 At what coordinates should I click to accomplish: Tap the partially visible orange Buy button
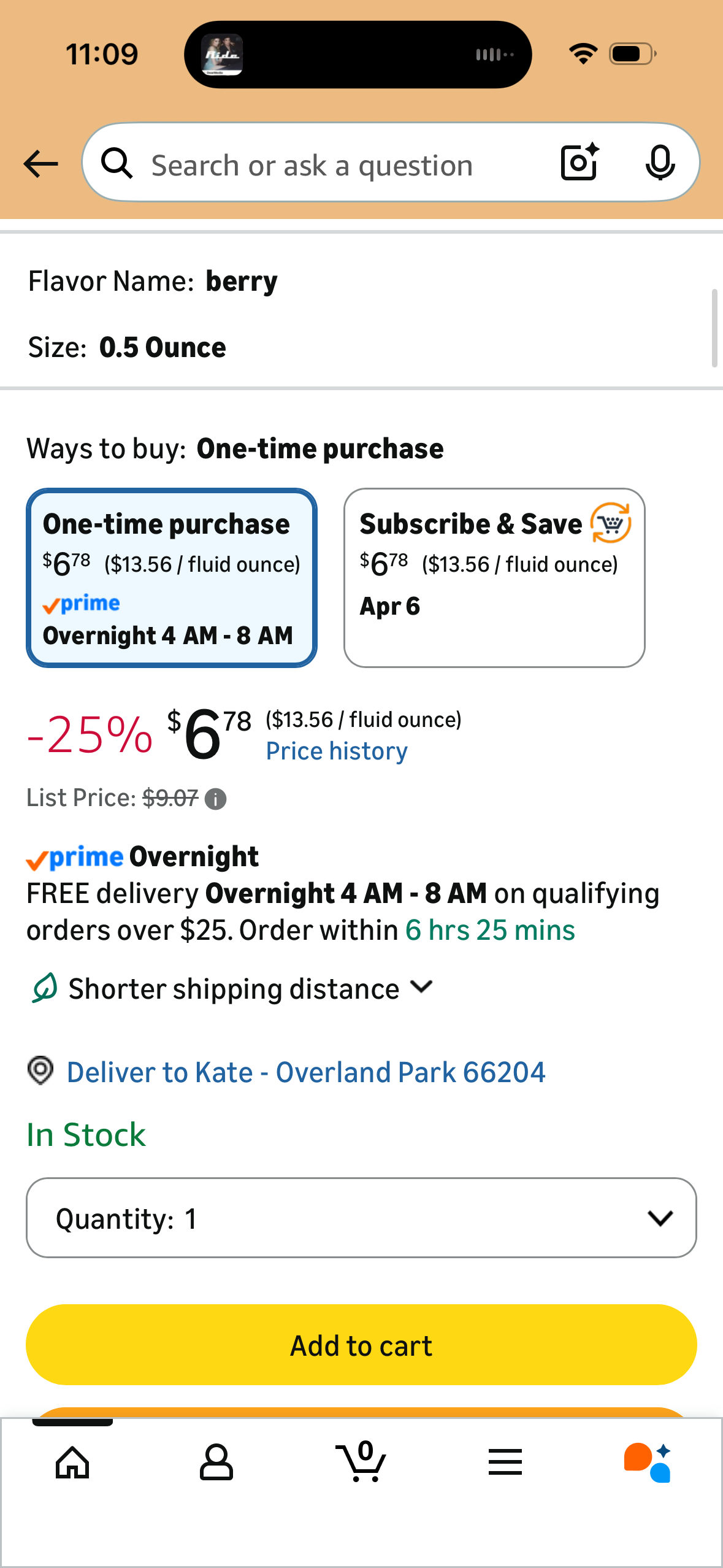pyautogui.click(x=361, y=1412)
